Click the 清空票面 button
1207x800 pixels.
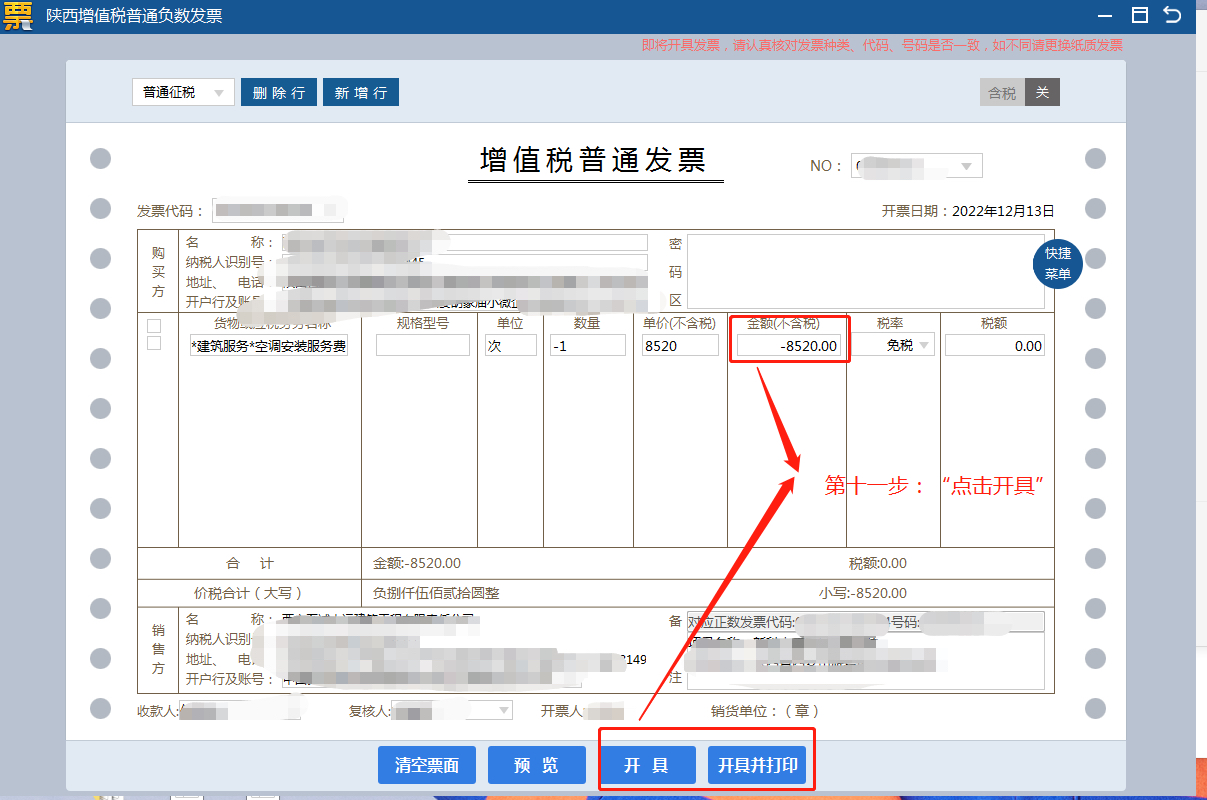(x=427, y=765)
